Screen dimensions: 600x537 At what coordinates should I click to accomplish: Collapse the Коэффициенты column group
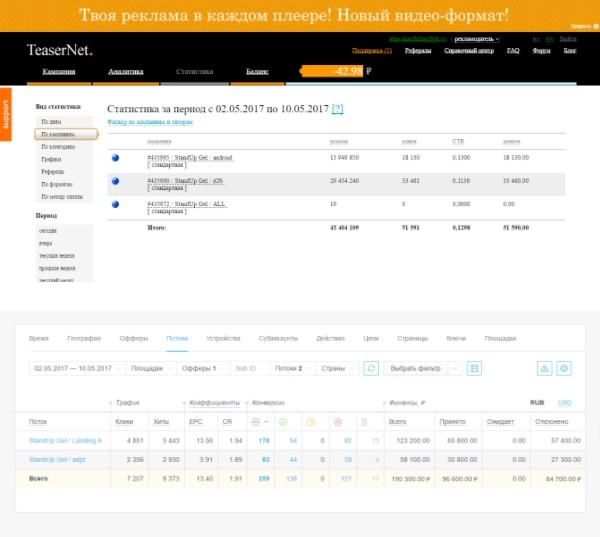184,403
